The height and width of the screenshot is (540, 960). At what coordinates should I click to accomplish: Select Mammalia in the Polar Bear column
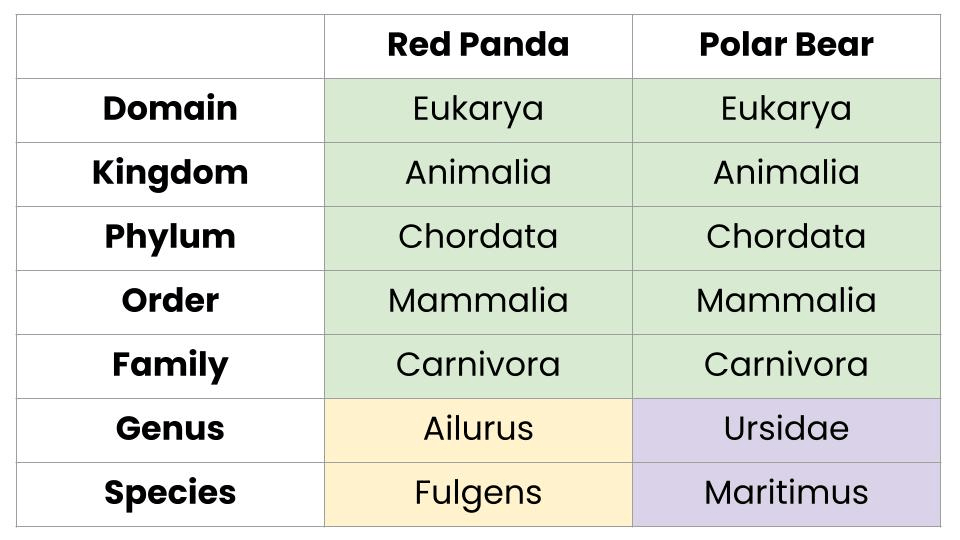coord(786,301)
